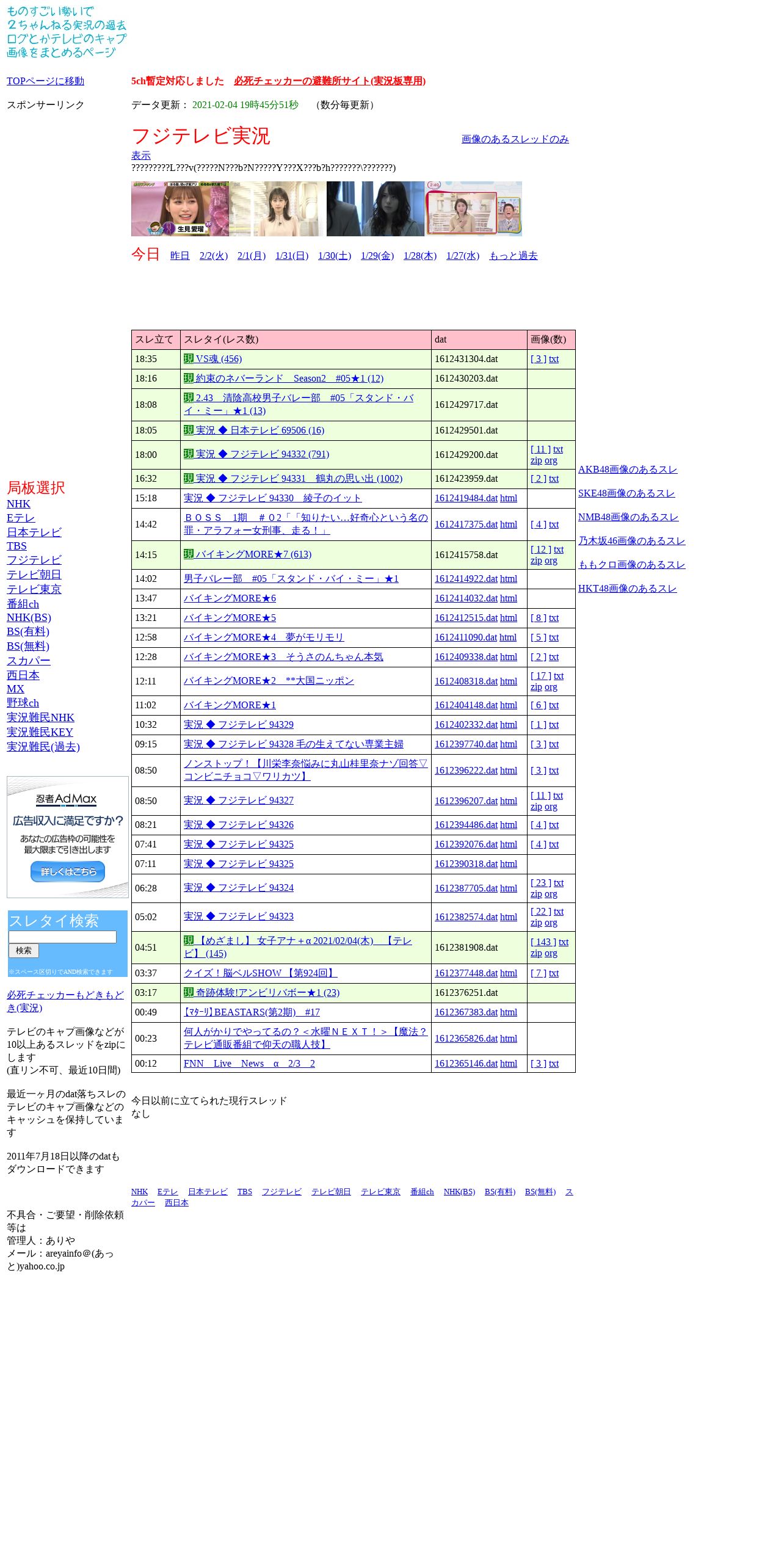Screen dimensions: 784x1568
Task: Open org link in 94323 row
Action: point(551,923)
